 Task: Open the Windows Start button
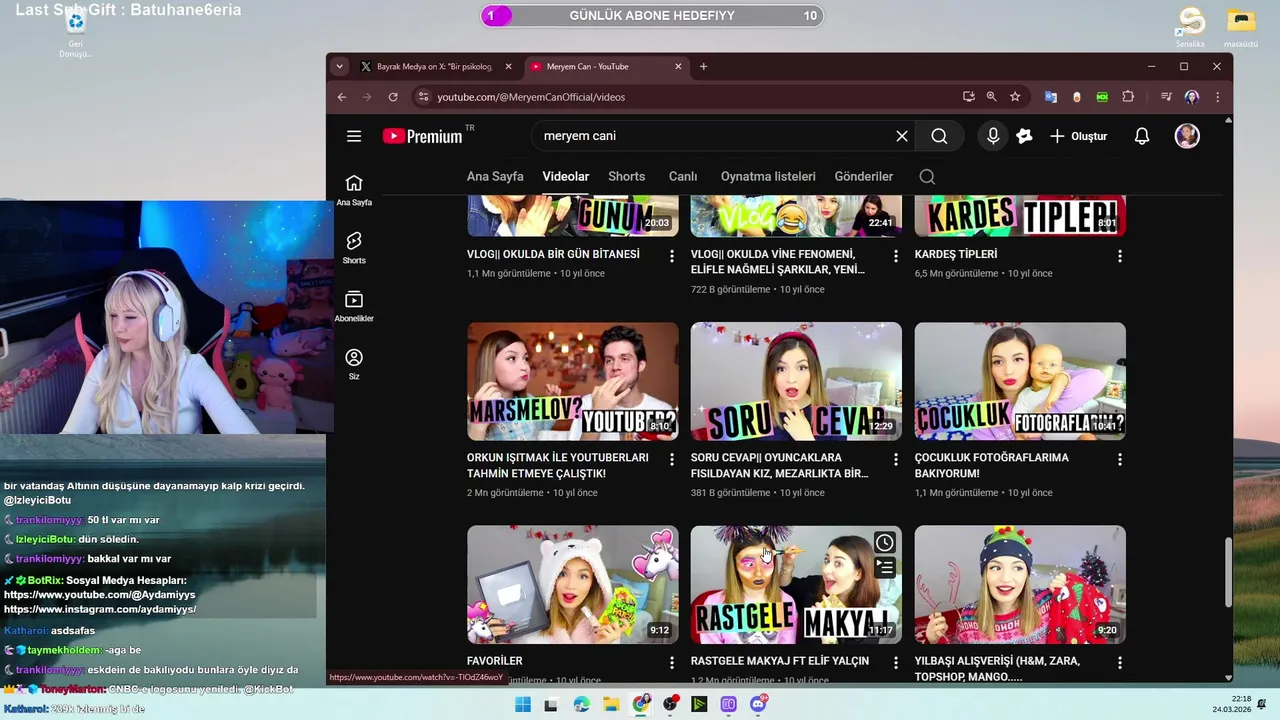click(x=522, y=704)
